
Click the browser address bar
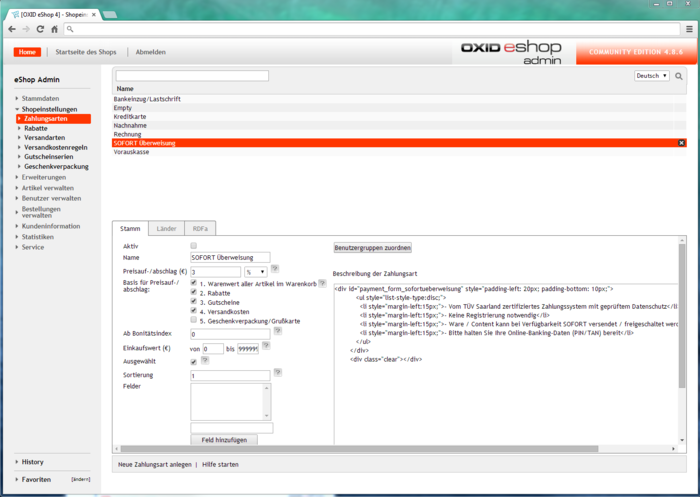pos(373,29)
